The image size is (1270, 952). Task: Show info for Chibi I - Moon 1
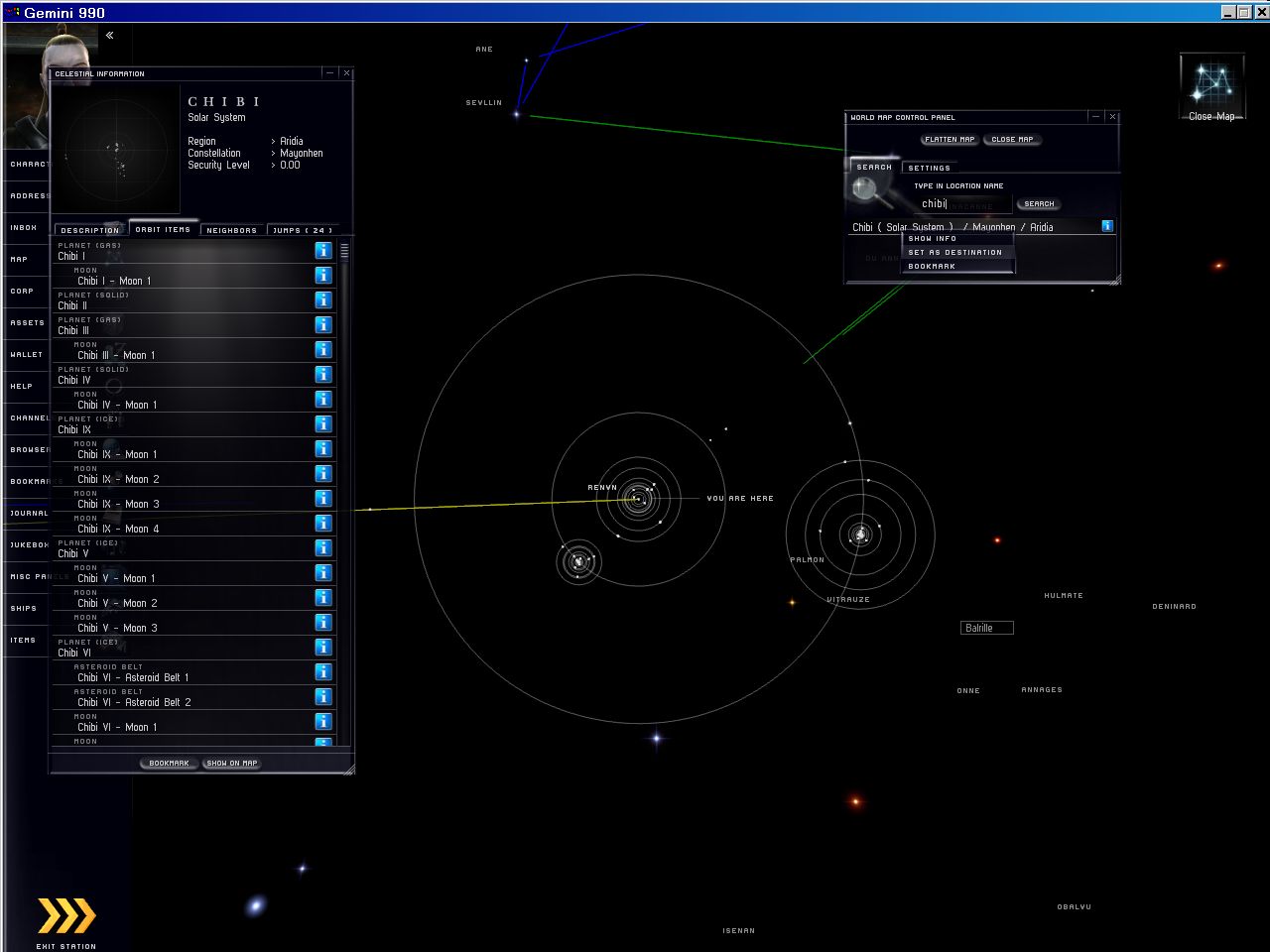coord(322,276)
